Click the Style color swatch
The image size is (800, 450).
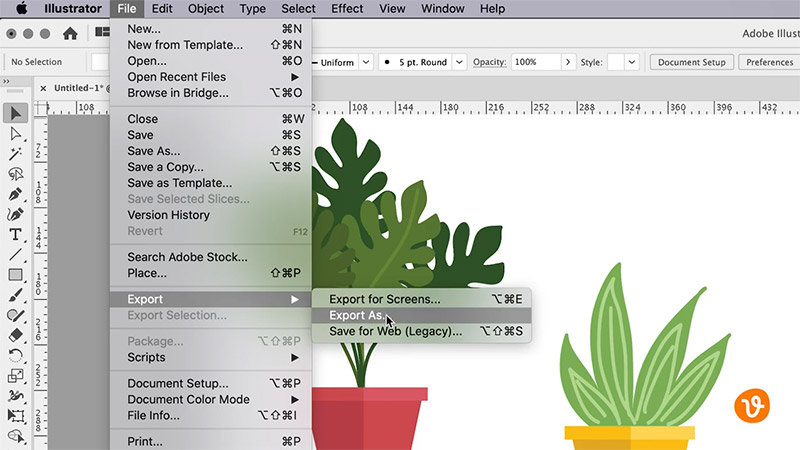[x=616, y=62]
